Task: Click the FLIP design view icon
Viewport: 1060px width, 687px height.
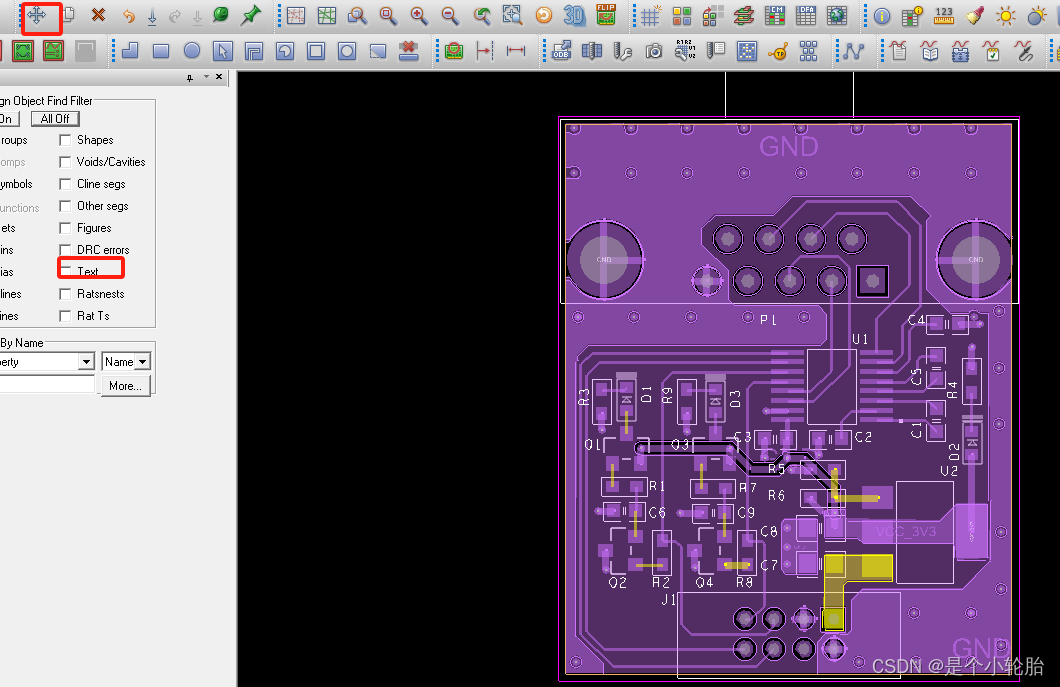Action: tap(604, 16)
